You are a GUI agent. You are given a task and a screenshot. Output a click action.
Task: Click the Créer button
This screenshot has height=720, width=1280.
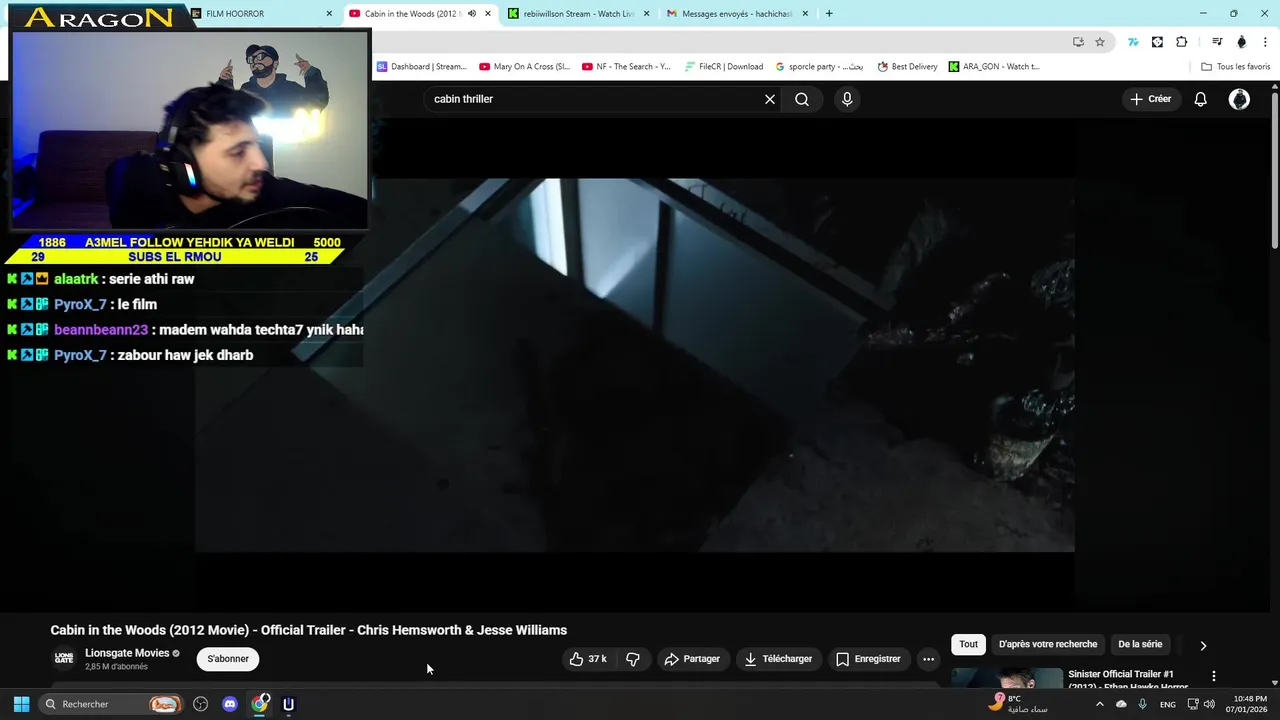tap(1150, 99)
